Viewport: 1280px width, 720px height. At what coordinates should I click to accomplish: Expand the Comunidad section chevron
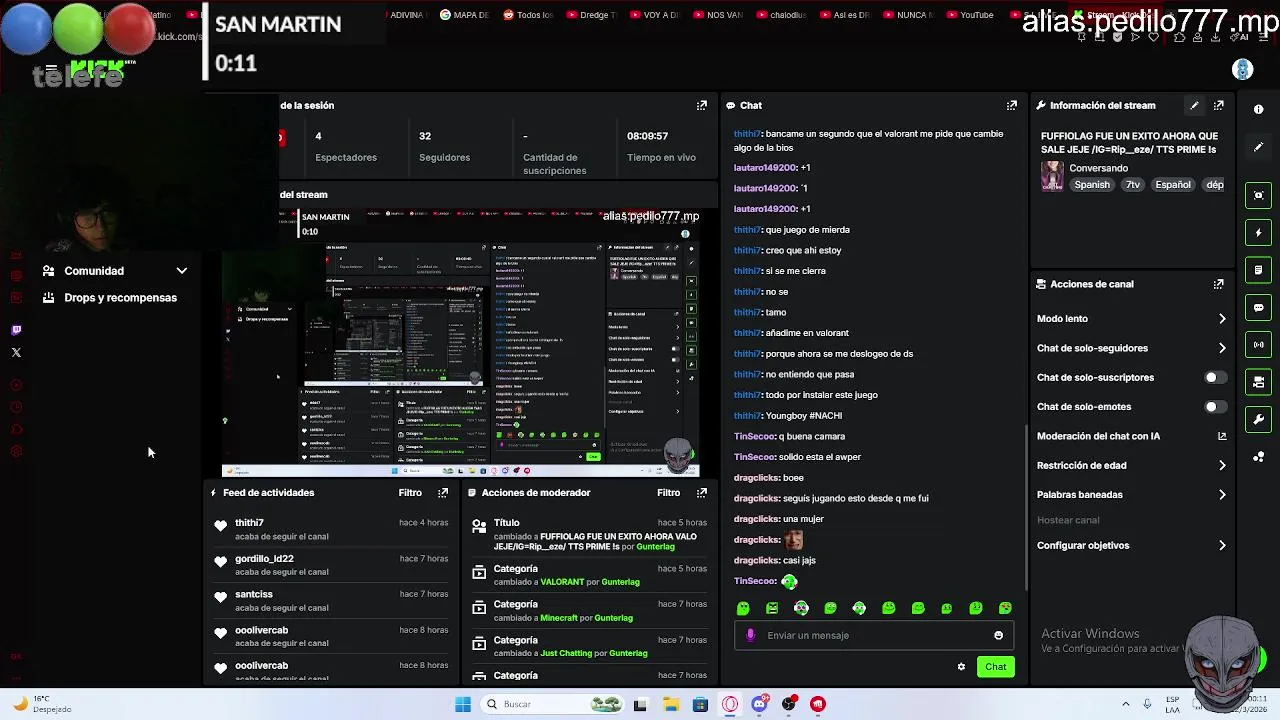[x=182, y=271]
